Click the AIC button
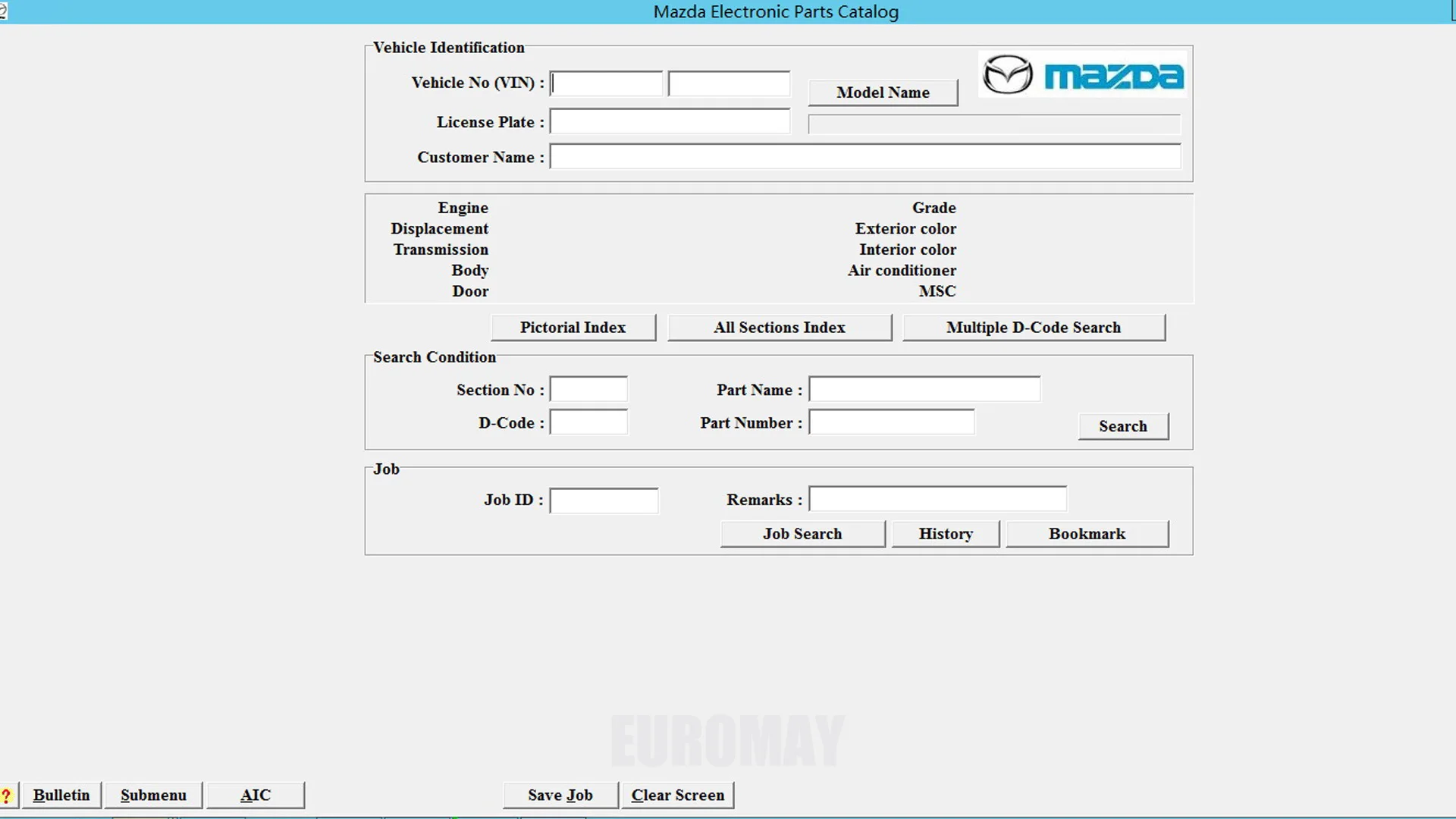 [x=256, y=795]
